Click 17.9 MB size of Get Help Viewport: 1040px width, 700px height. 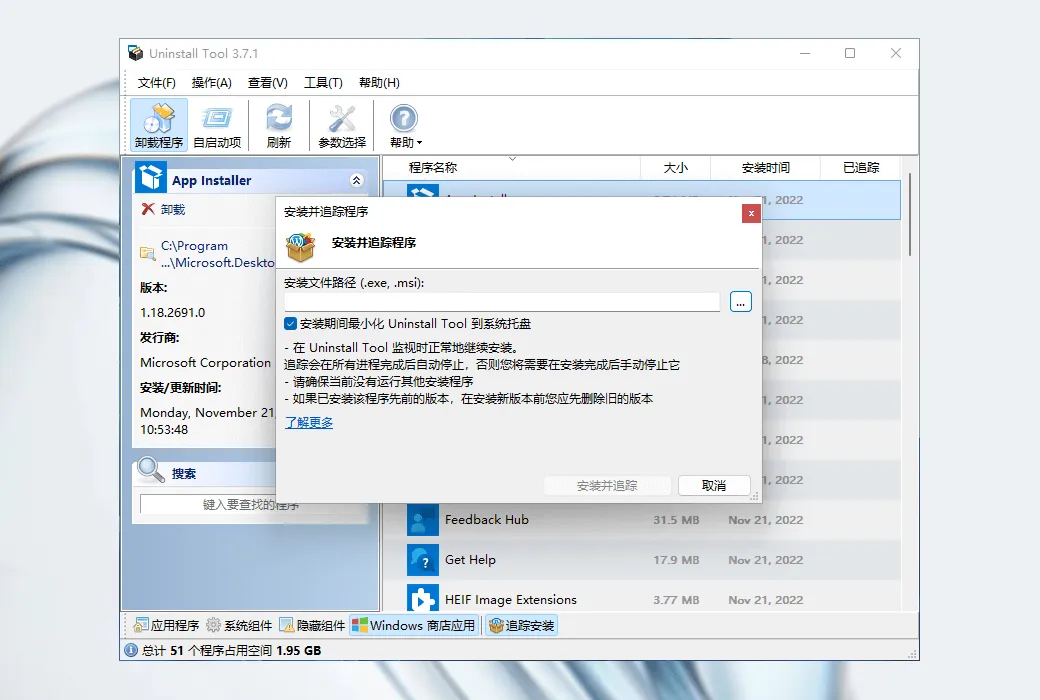[x=676, y=560]
